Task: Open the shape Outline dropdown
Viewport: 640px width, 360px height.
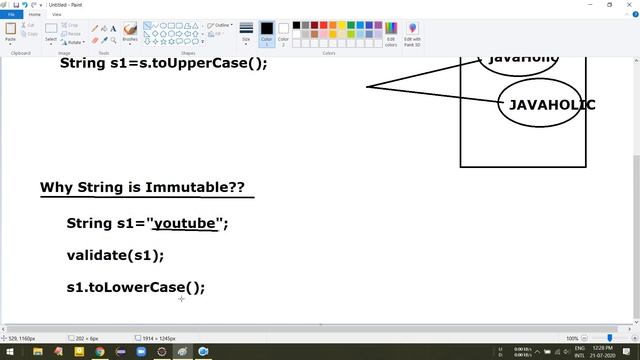Action: point(220,25)
